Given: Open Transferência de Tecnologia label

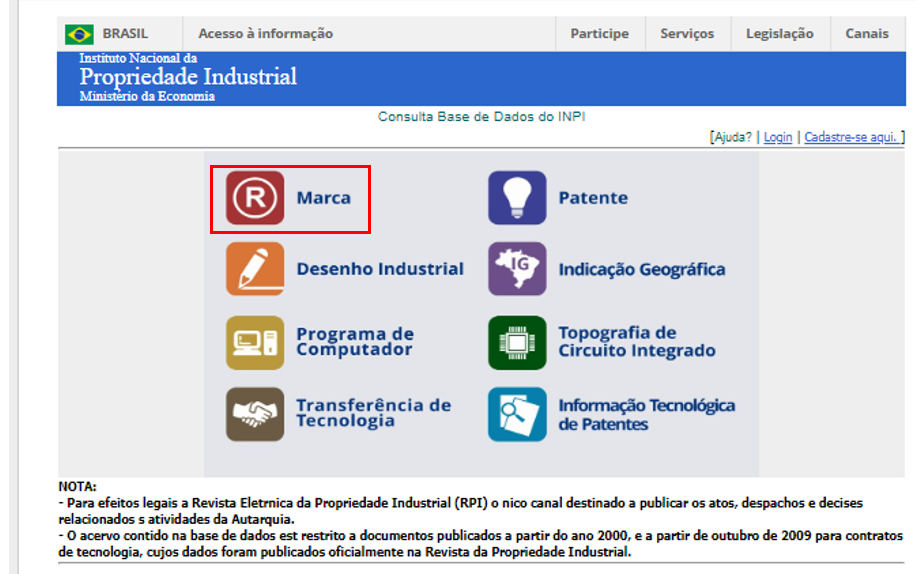Looking at the screenshot, I should [373, 413].
